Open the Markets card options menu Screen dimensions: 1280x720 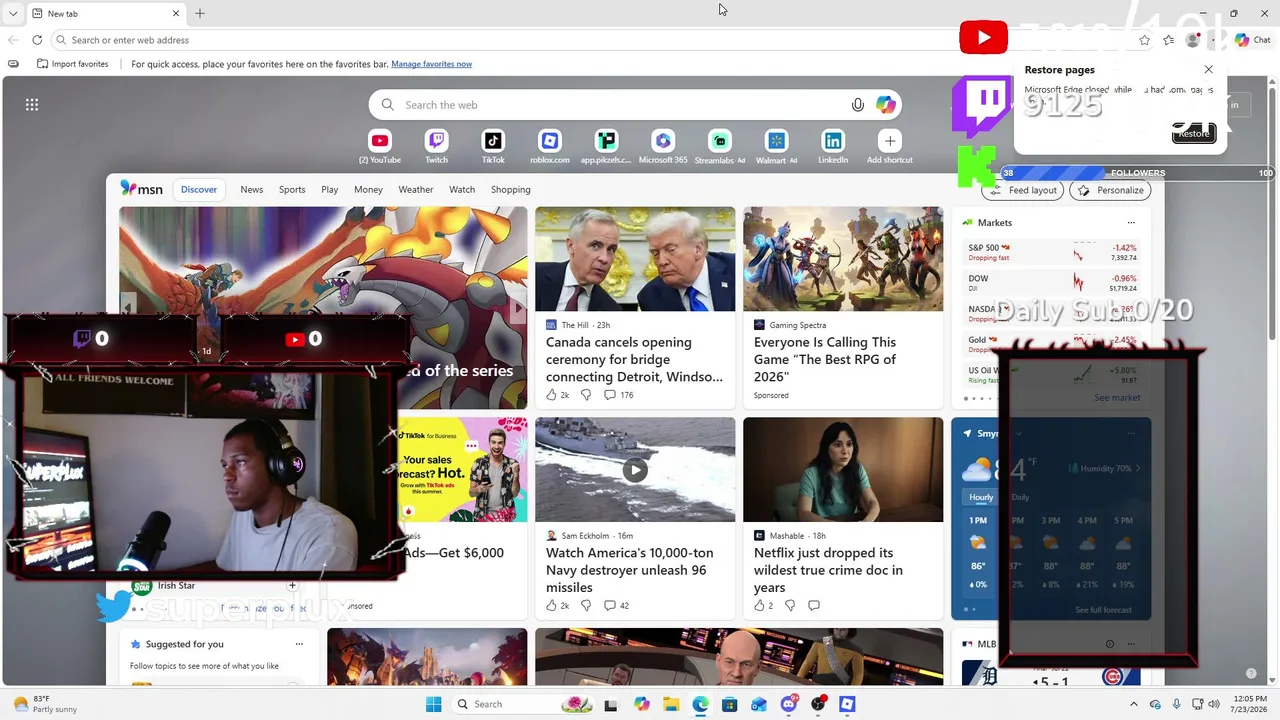(x=1131, y=223)
